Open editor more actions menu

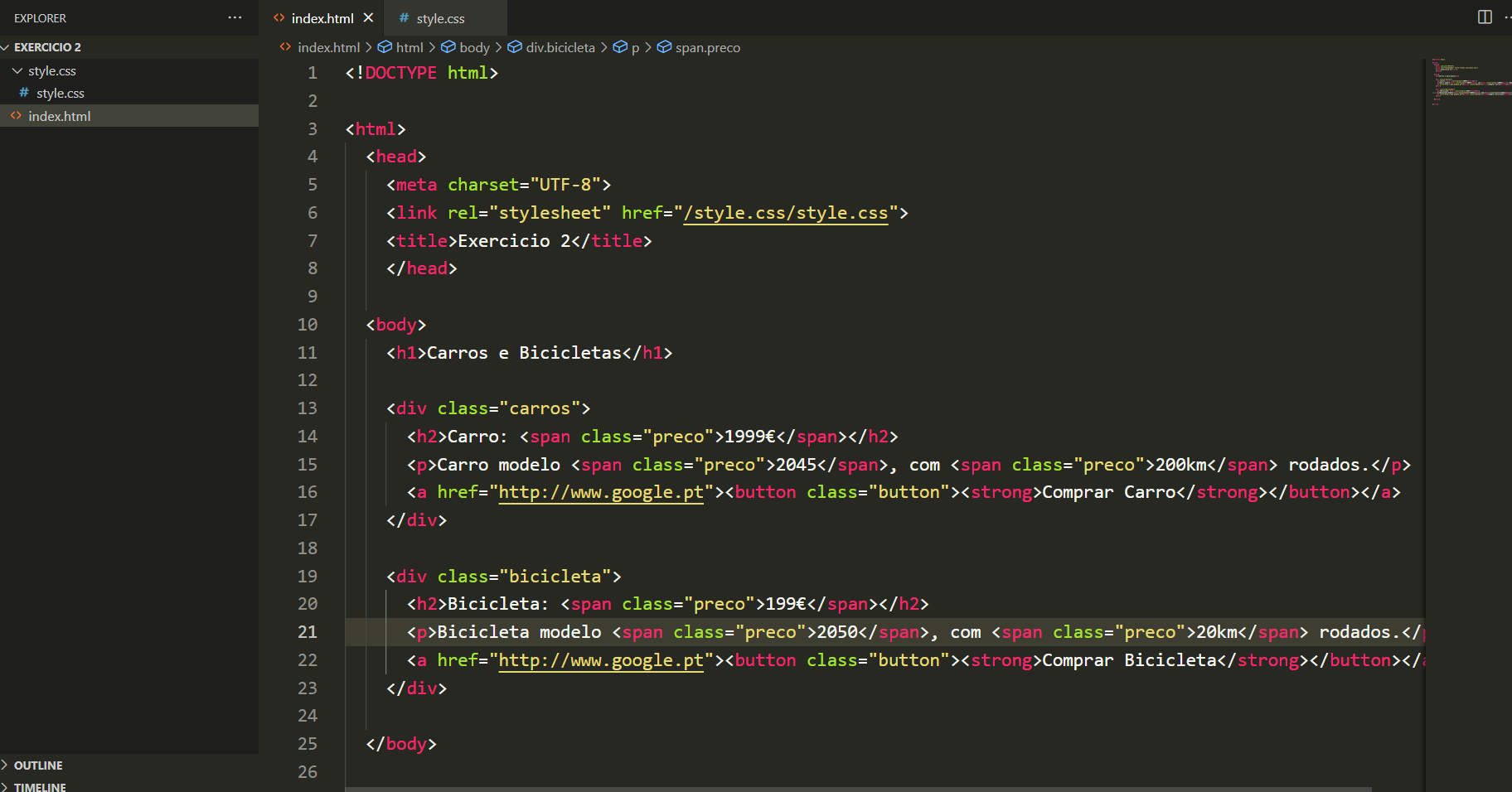[1507, 17]
